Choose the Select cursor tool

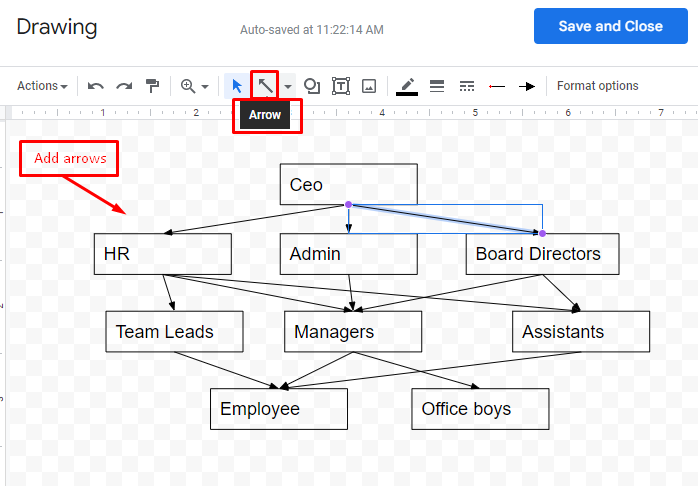pos(237,85)
